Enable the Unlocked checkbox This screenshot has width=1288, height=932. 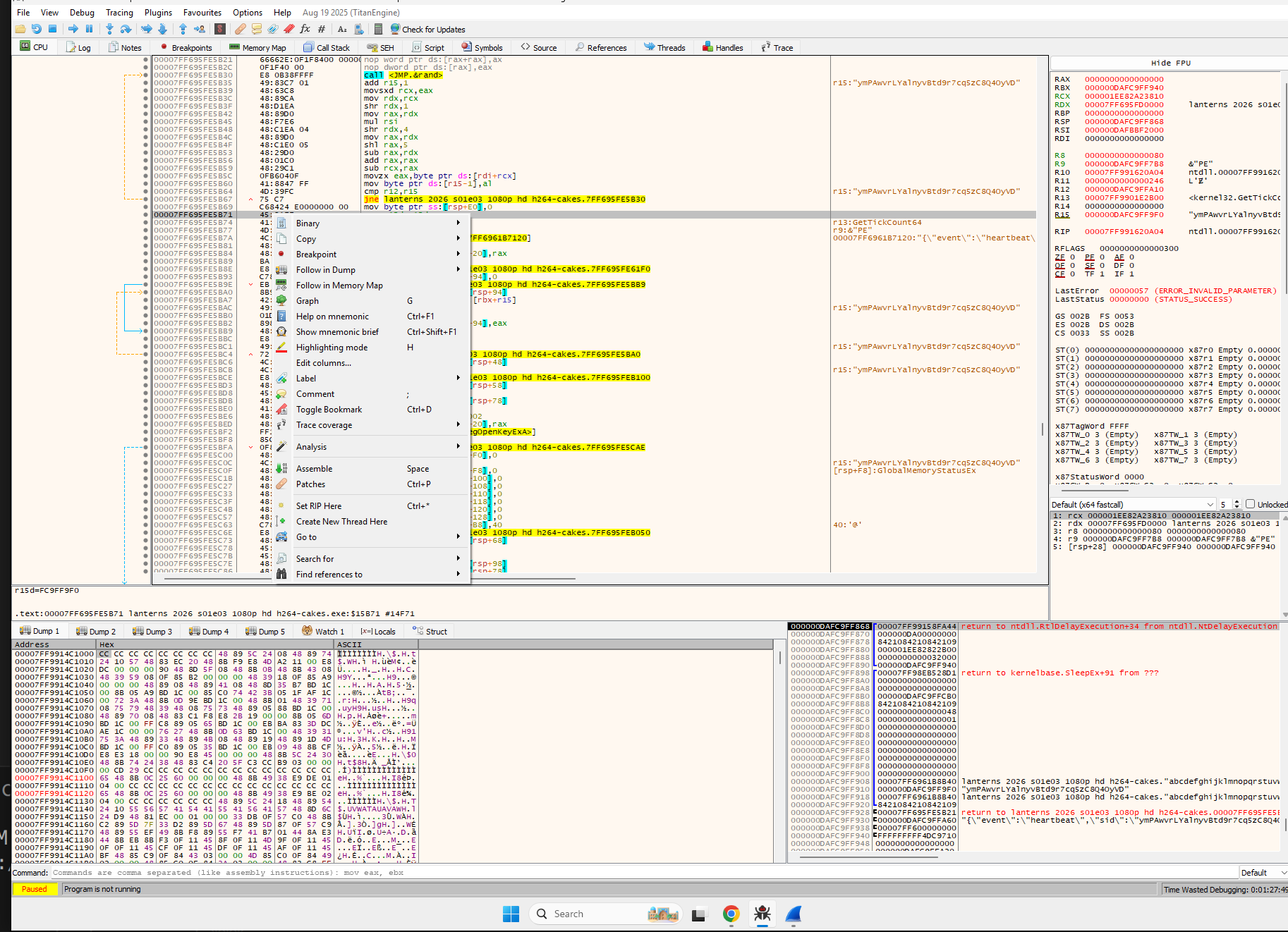pyautogui.click(x=1250, y=504)
